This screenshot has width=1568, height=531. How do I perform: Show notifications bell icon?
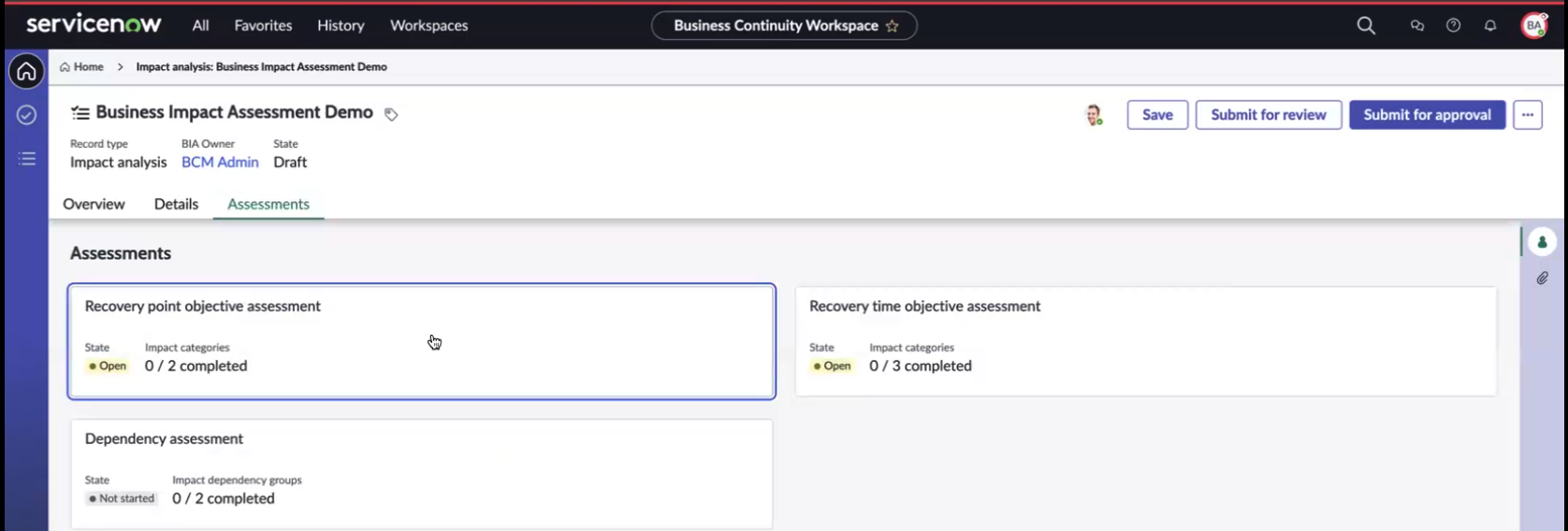pos(1490,25)
